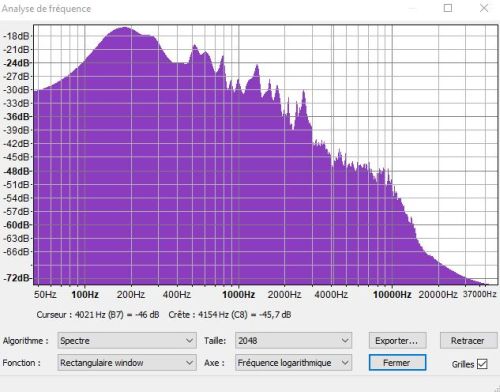Click the -60dB level axis label
500x392 pixels.
[17, 225]
